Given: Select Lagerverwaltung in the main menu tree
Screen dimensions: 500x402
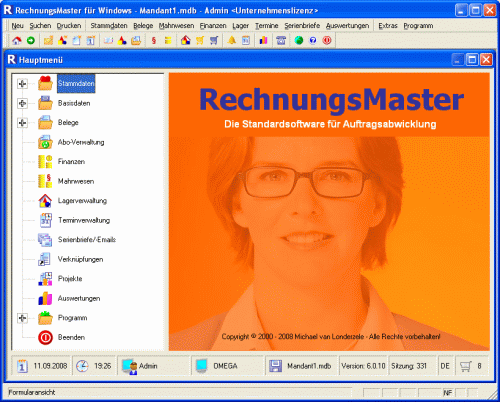Looking at the screenshot, I should [82, 201].
